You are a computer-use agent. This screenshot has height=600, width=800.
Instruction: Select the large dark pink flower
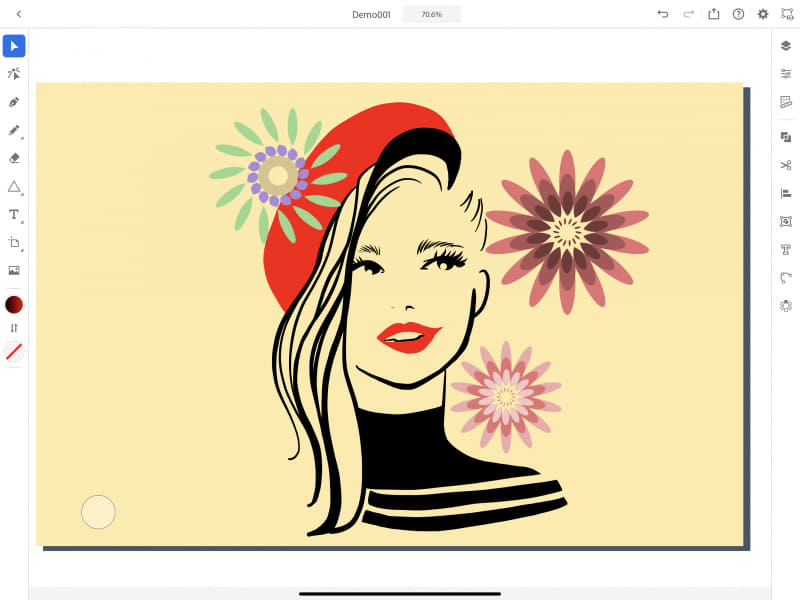(x=567, y=232)
